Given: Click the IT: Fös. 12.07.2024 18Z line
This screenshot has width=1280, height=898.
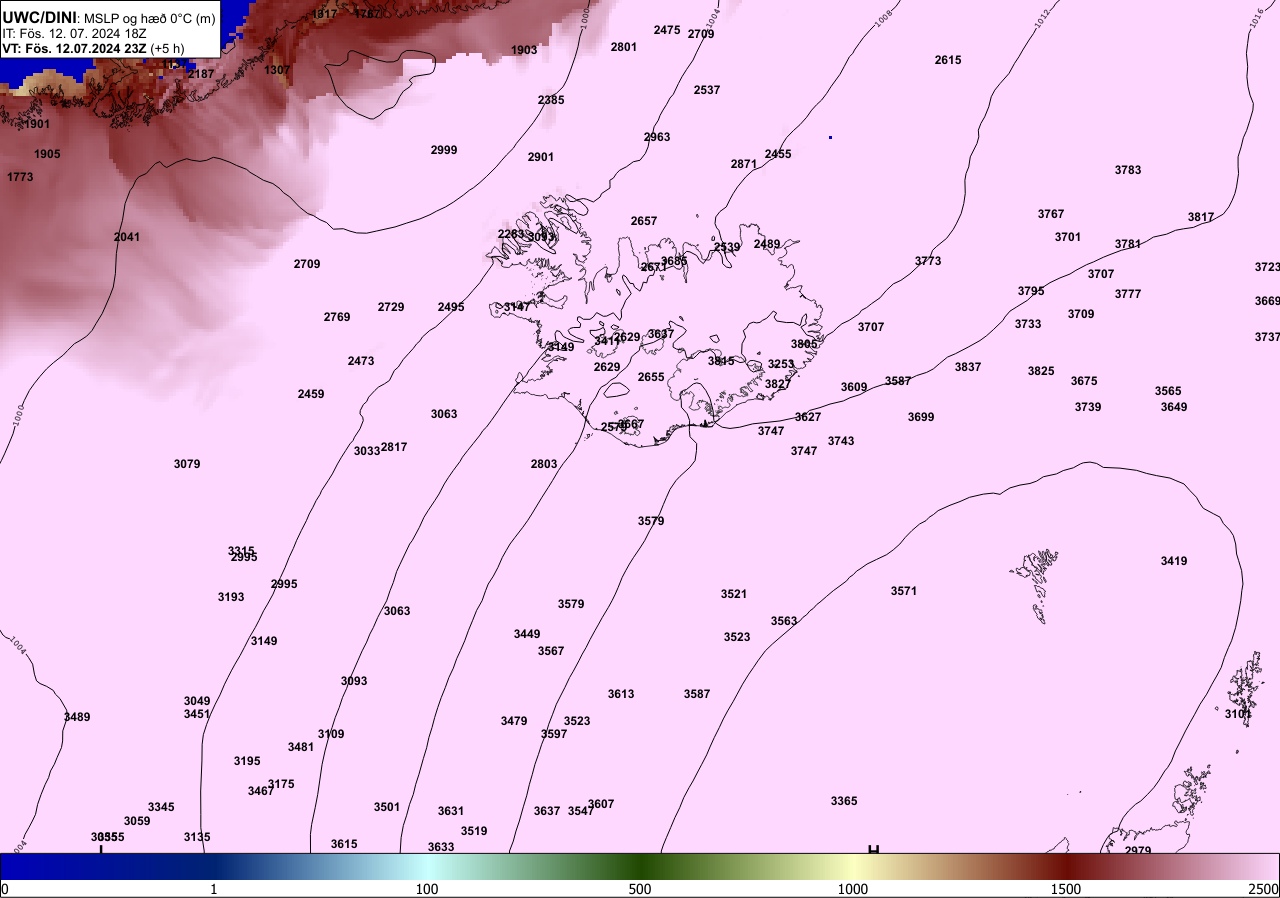Looking at the screenshot, I should pyautogui.click(x=72, y=33).
